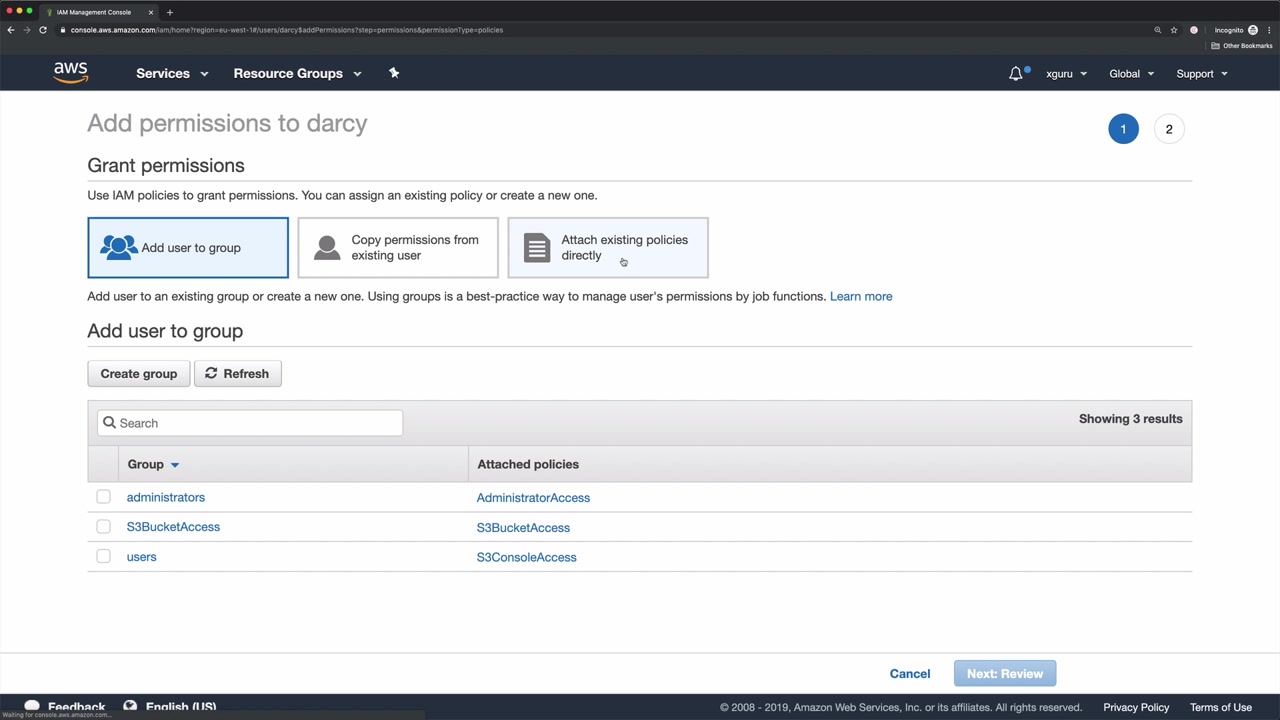Open the S3BucketAccess policy link
Image resolution: width=1280 pixels, height=720 pixels.
coord(523,528)
